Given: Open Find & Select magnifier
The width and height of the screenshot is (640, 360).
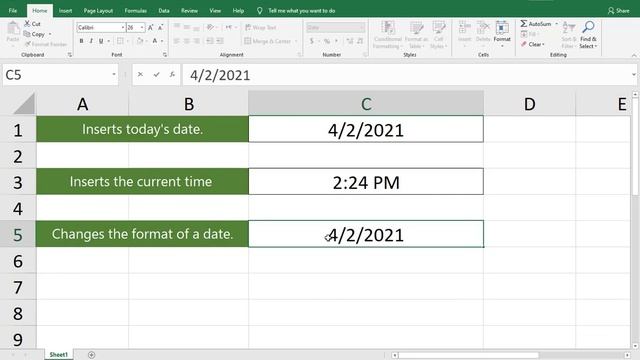Looking at the screenshot, I should point(588,34).
